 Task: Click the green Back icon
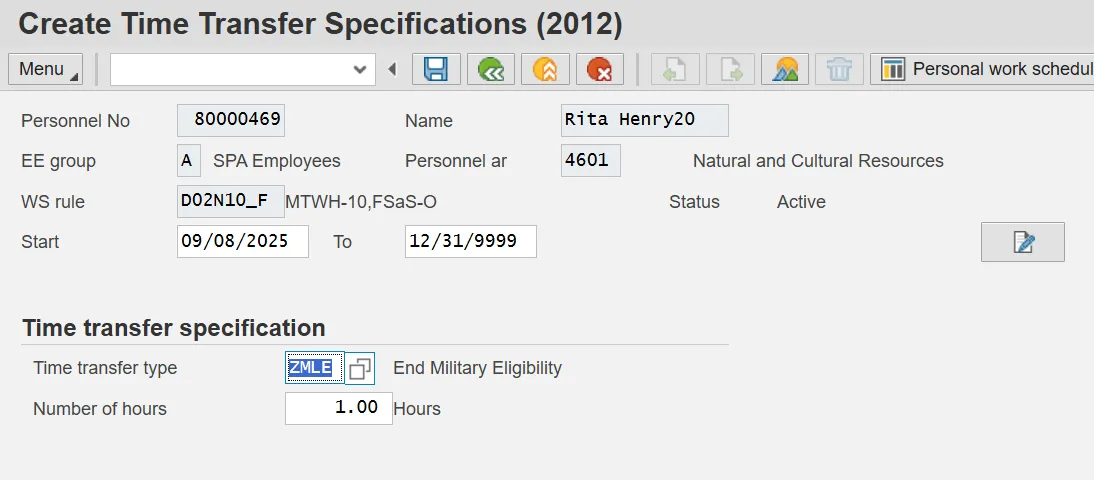tap(490, 69)
